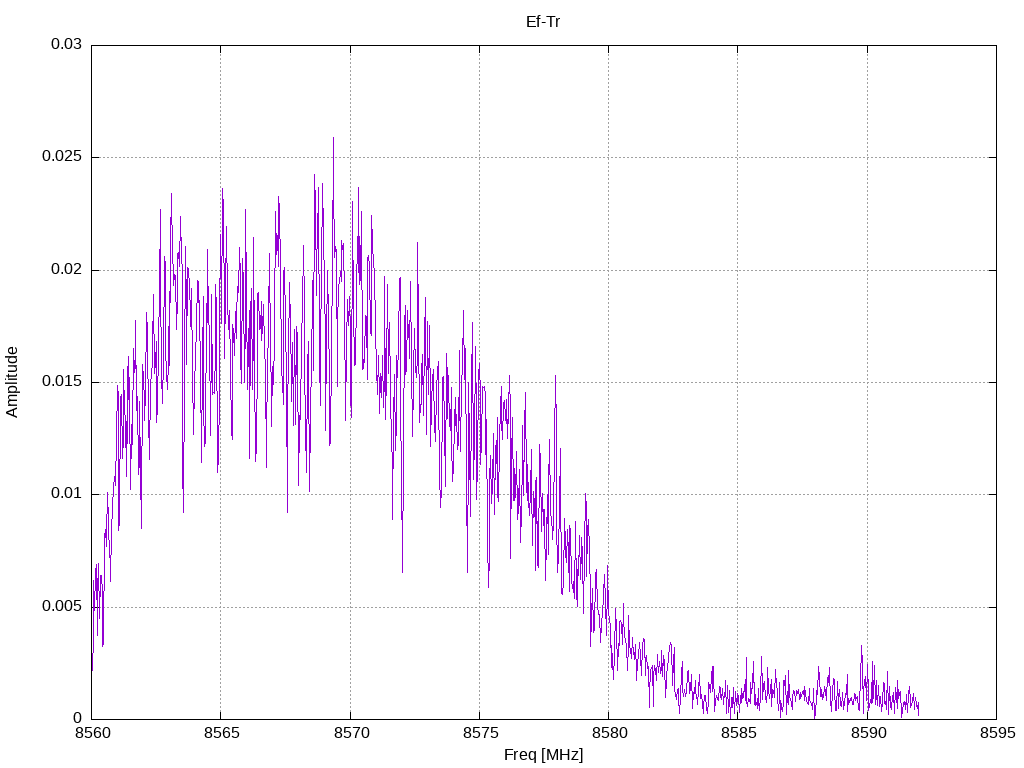Click the y-axis tick value 0

pos(78,719)
